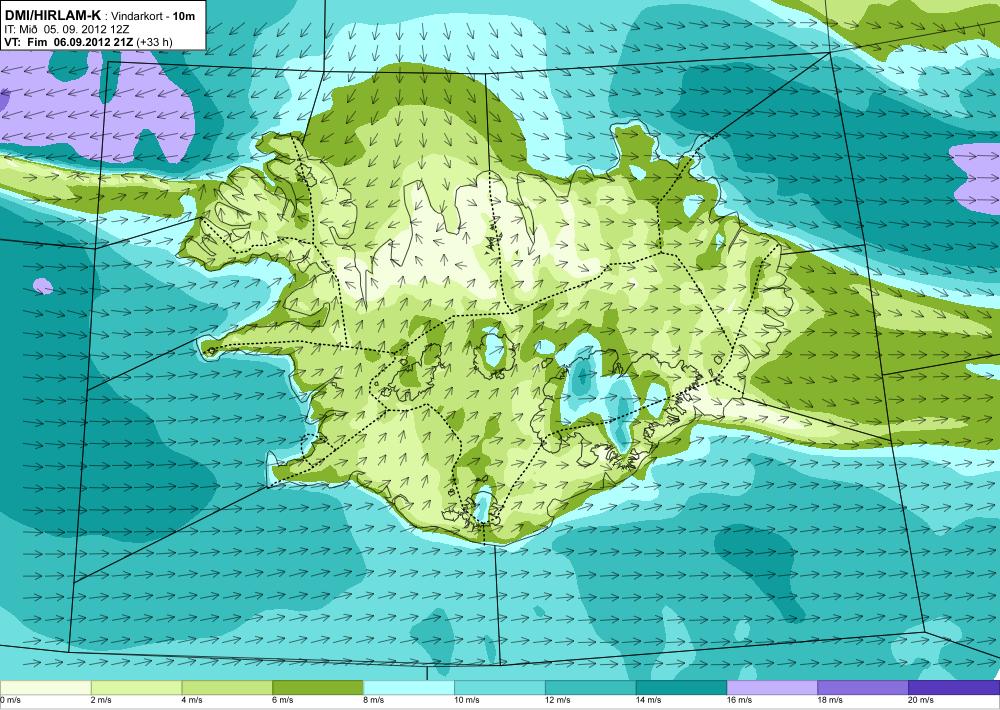This screenshot has height=710, width=1000.
Task: Click the turquoise 10–12 m/s legend swatch
Action: [x=499, y=688]
